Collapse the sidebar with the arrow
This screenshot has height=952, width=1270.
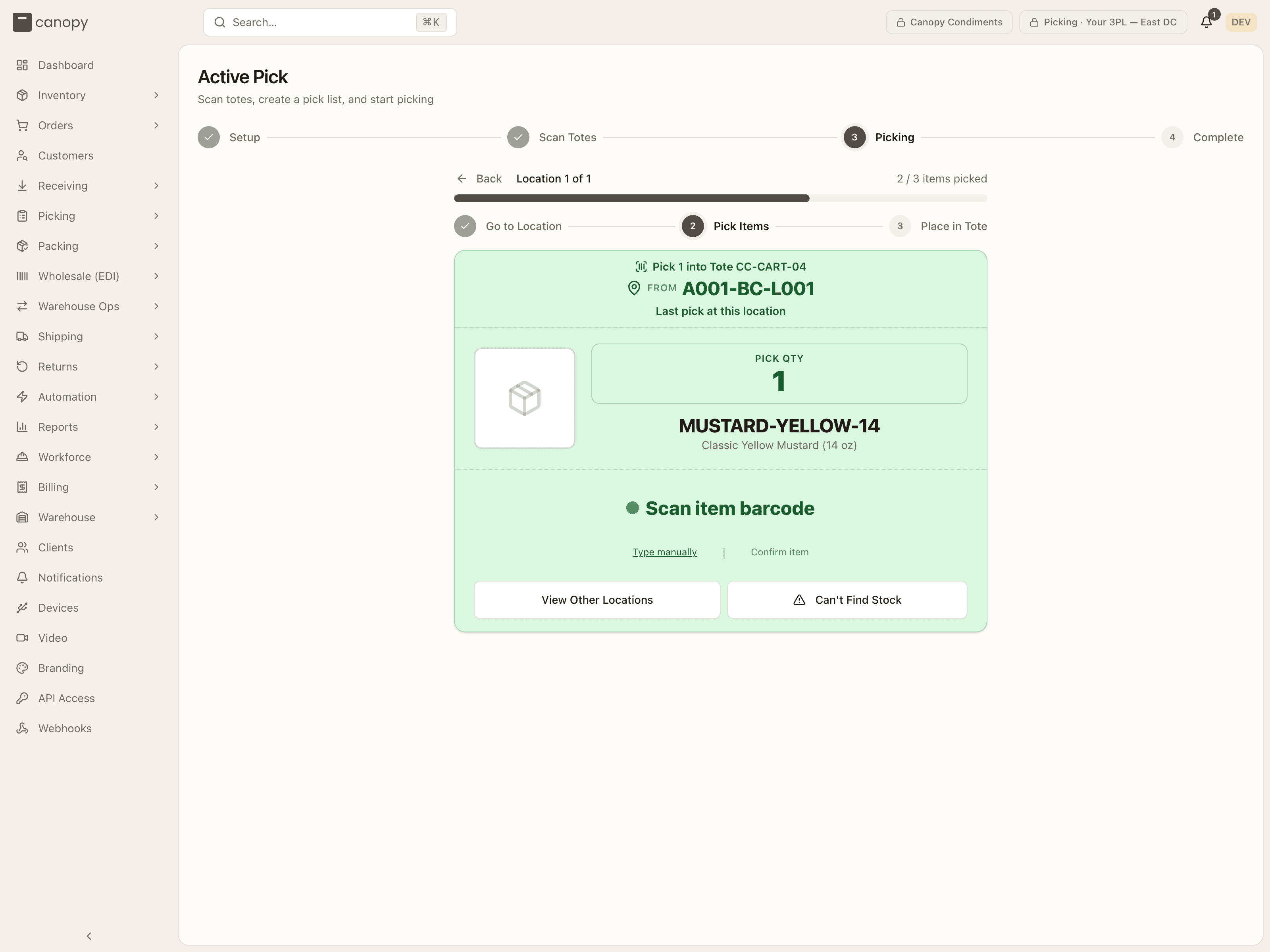coord(89,936)
